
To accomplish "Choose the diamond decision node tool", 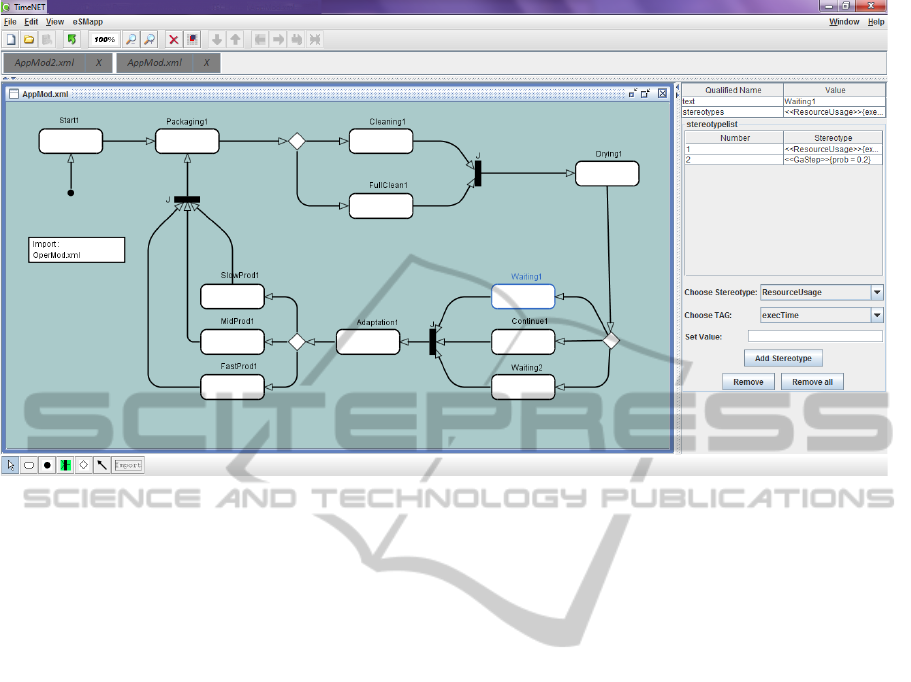I will (83, 465).
